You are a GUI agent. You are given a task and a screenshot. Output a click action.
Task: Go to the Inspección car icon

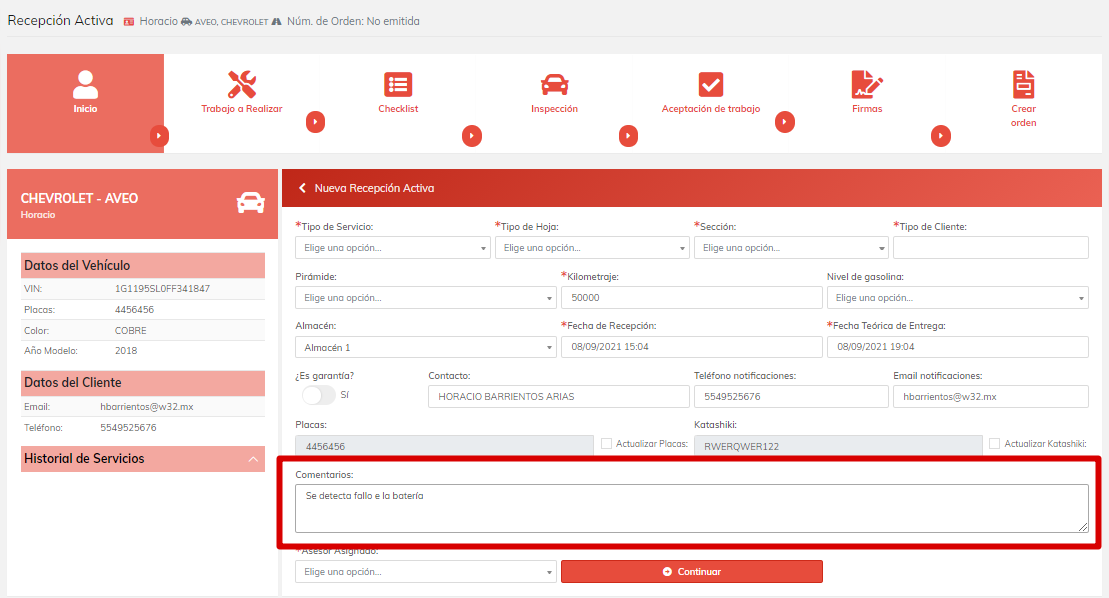tap(554, 85)
